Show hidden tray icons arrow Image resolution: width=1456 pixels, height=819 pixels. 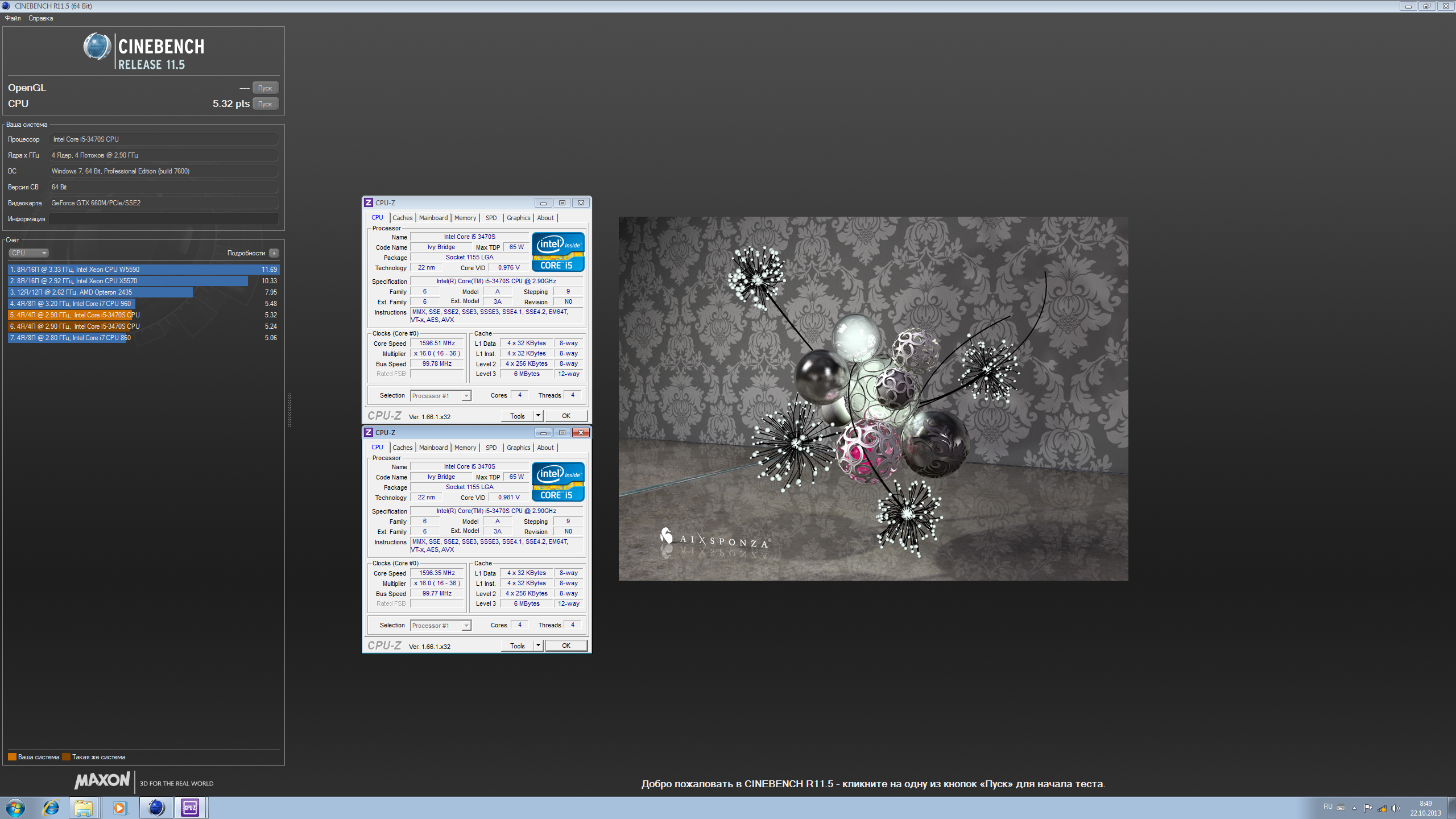1354,808
